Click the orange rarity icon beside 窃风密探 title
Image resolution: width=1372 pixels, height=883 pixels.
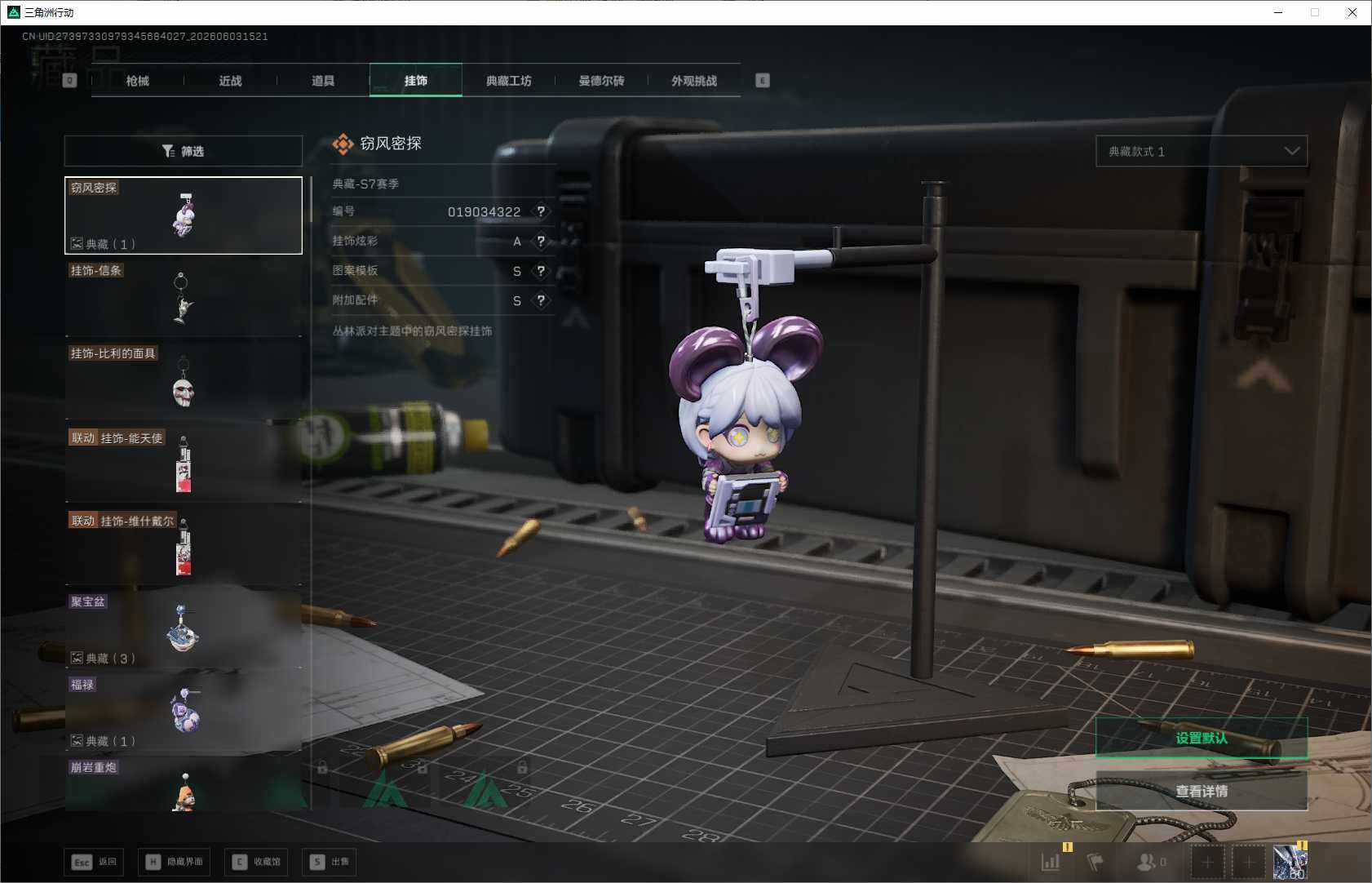(343, 144)
